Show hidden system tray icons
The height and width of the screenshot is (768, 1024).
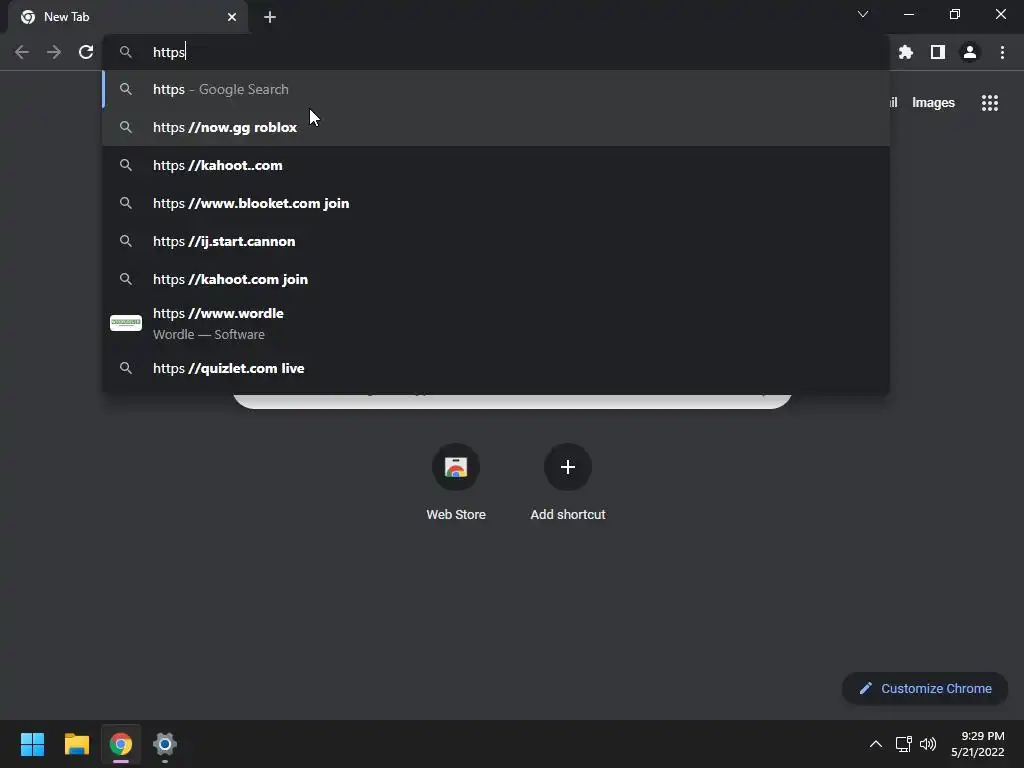(876, 744)
